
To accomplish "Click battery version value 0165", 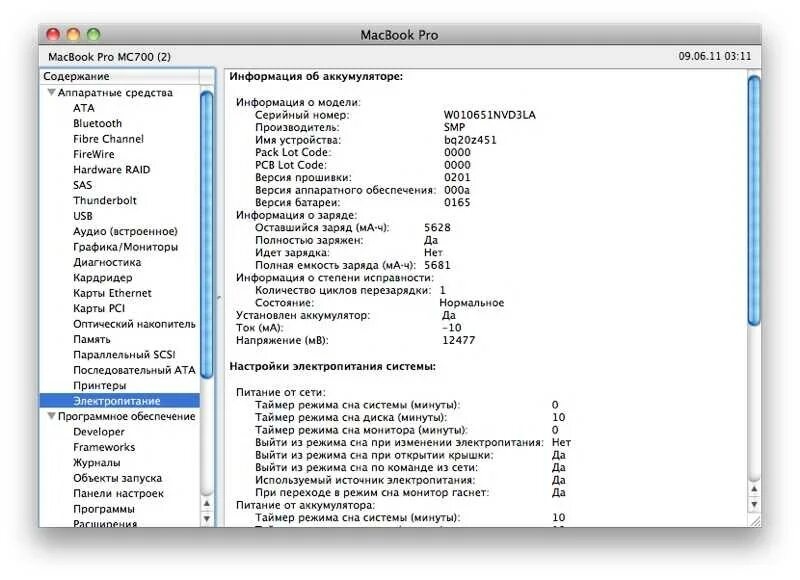I will pyautogui.click(x=457, y=203).
